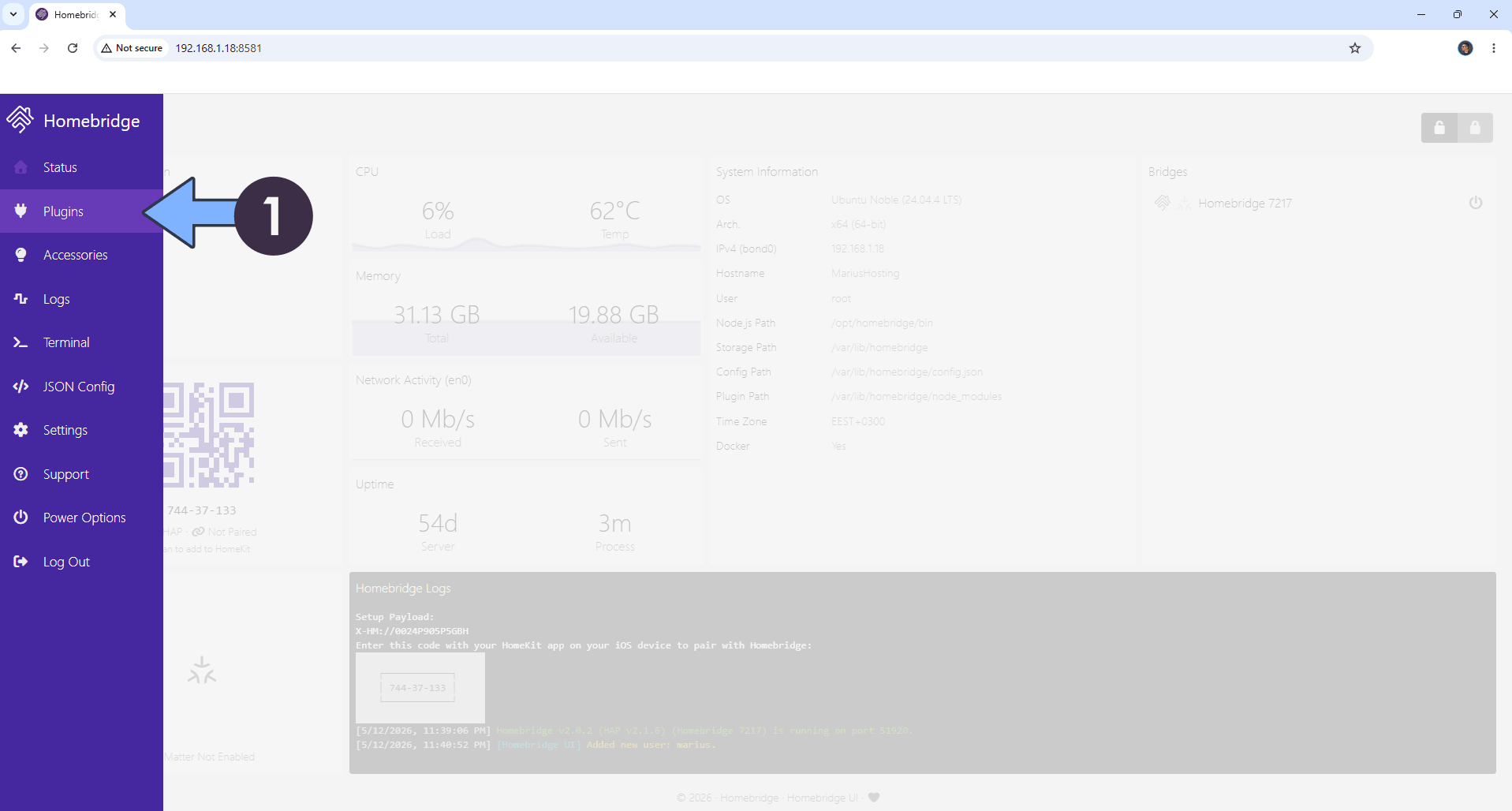Open the Support page in sidebar
Image resolution: width=1512 pixels, height=811 pixels.
point(81,474)
